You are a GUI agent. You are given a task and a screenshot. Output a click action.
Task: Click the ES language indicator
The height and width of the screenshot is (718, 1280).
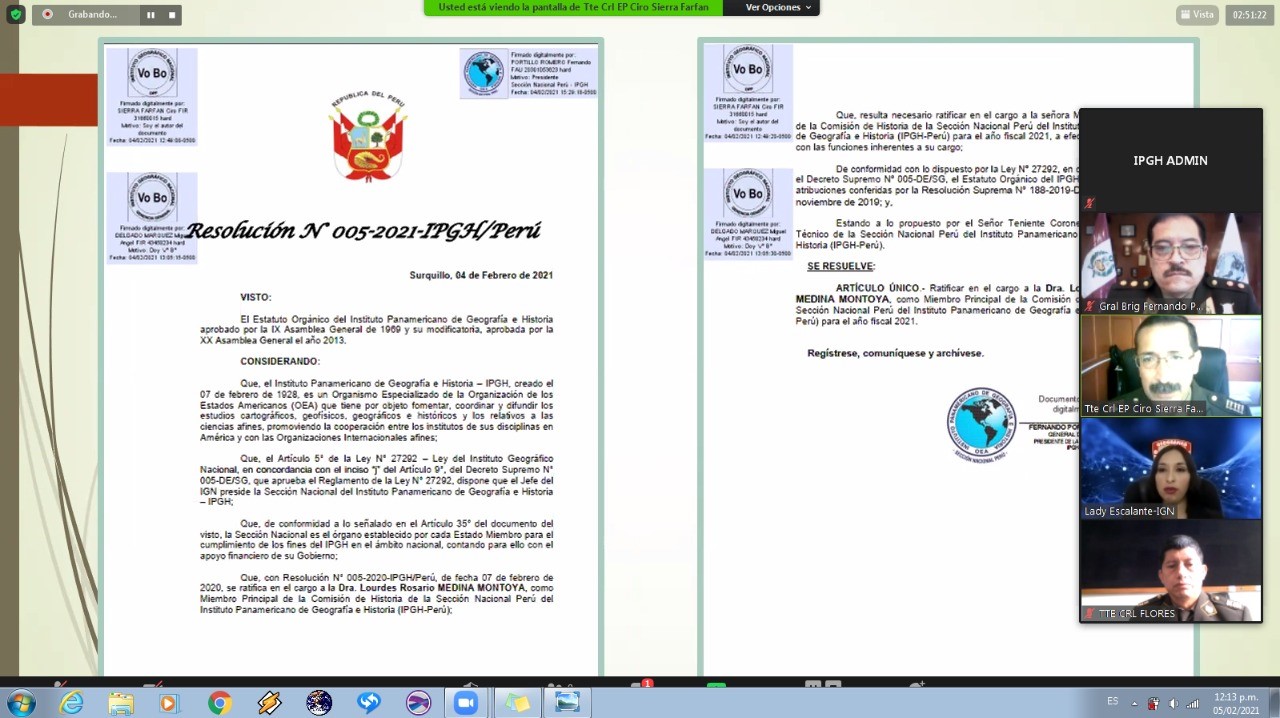coord(1112,702)
